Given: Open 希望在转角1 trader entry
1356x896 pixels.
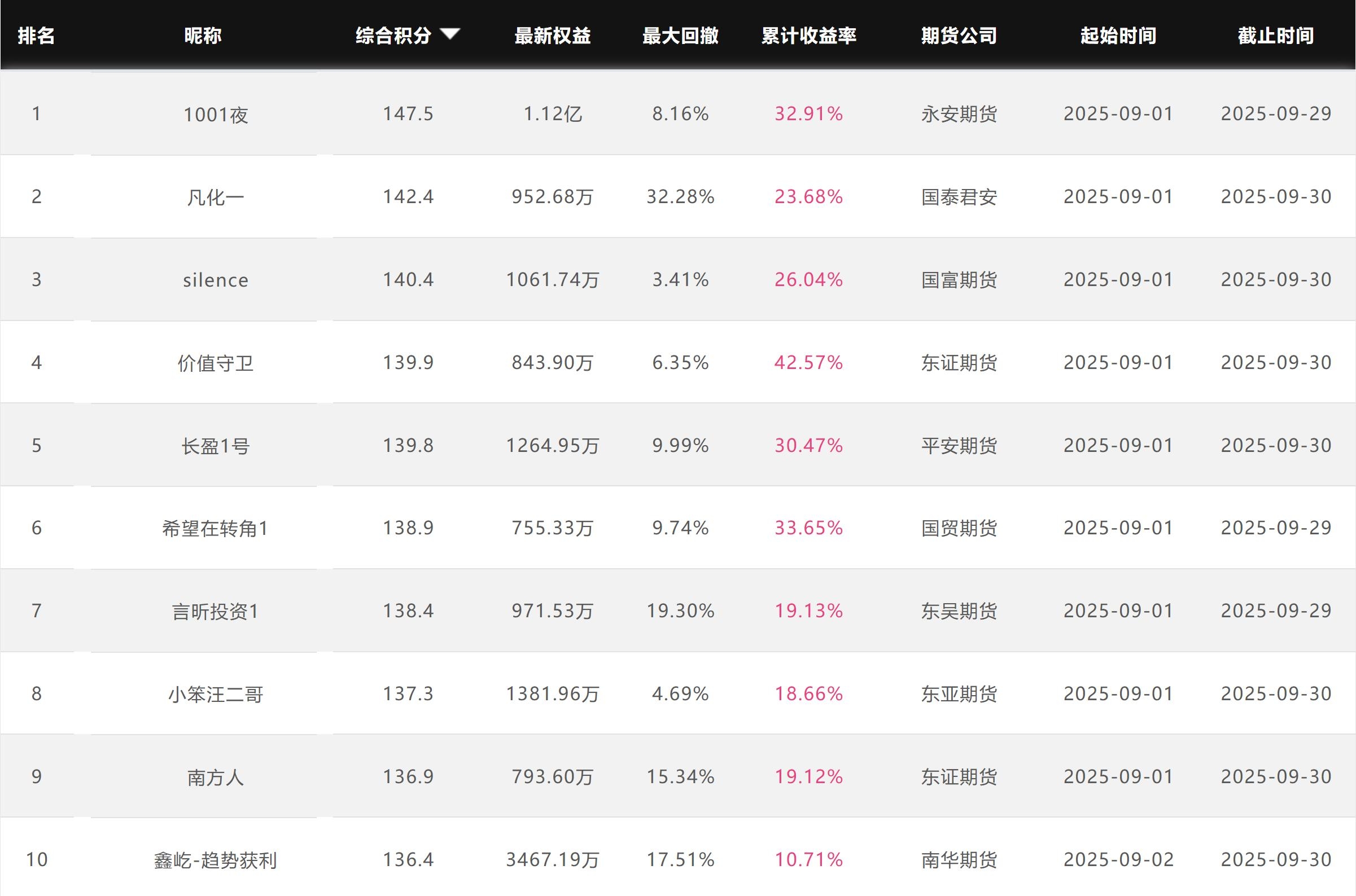Looking at the screenshot, I should 216,529.
